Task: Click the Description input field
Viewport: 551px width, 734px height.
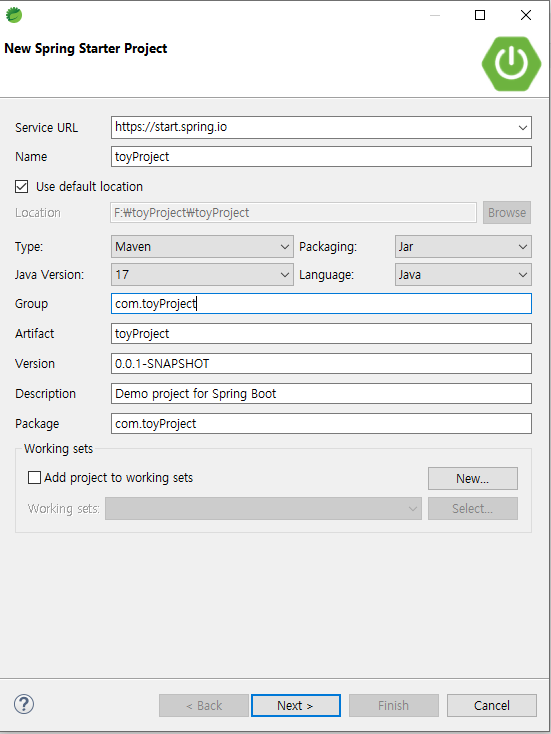Action: [x=321, y=393]
